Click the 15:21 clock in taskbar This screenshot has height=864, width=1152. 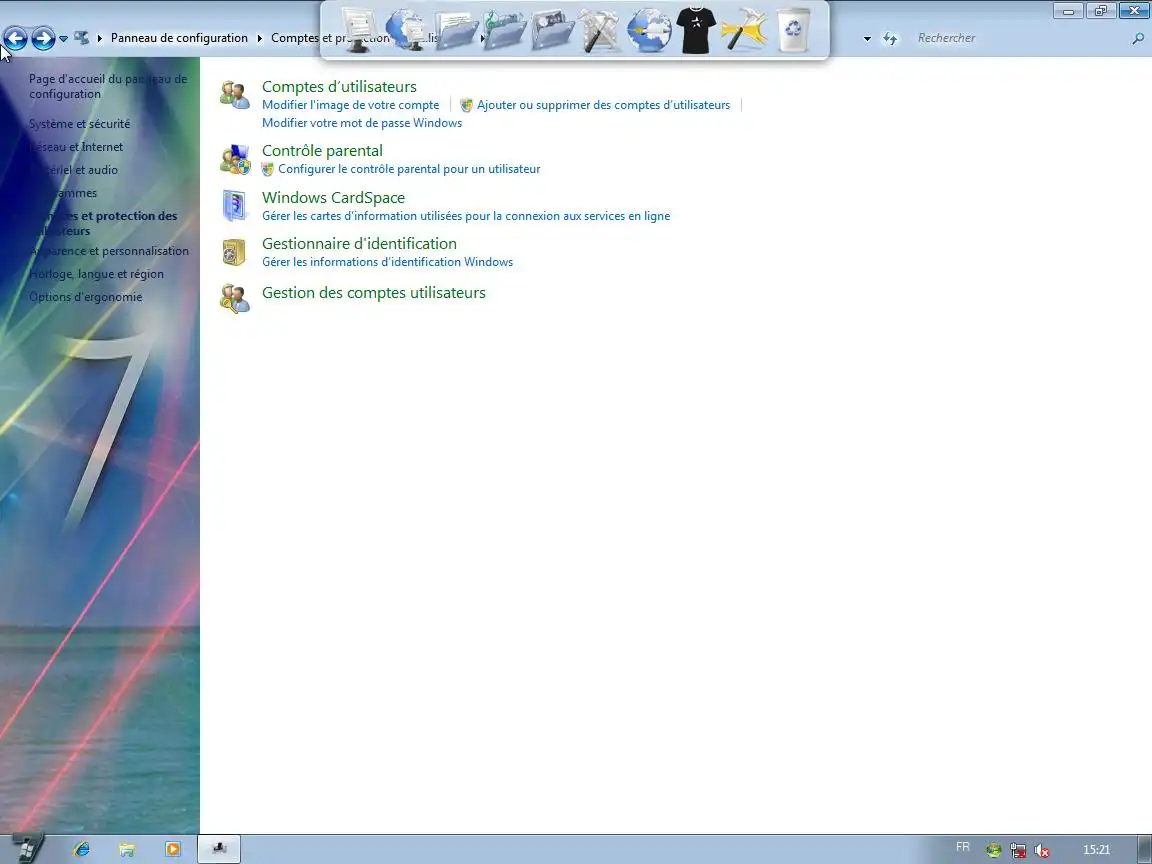tap(1096, 850)
